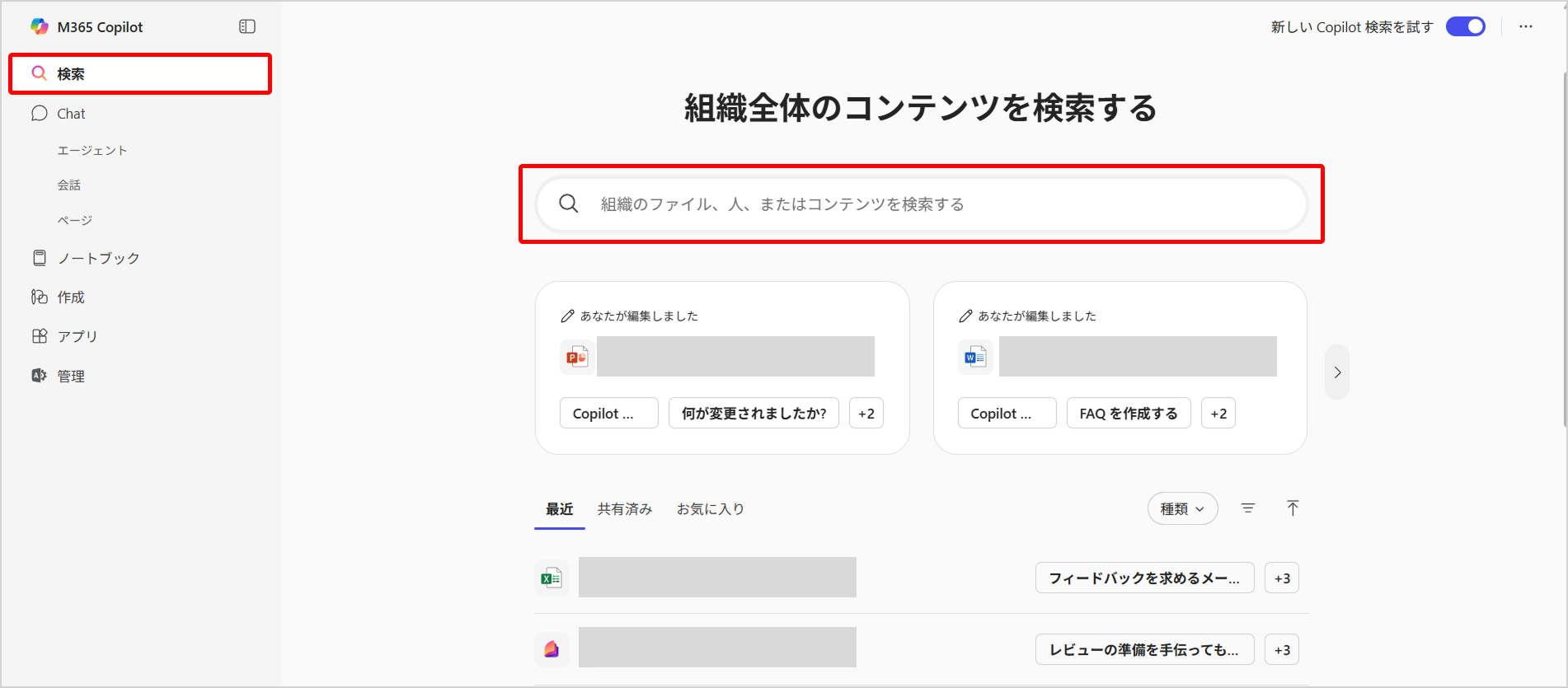Click the filter lines icon

click(x=1248, y=508)
